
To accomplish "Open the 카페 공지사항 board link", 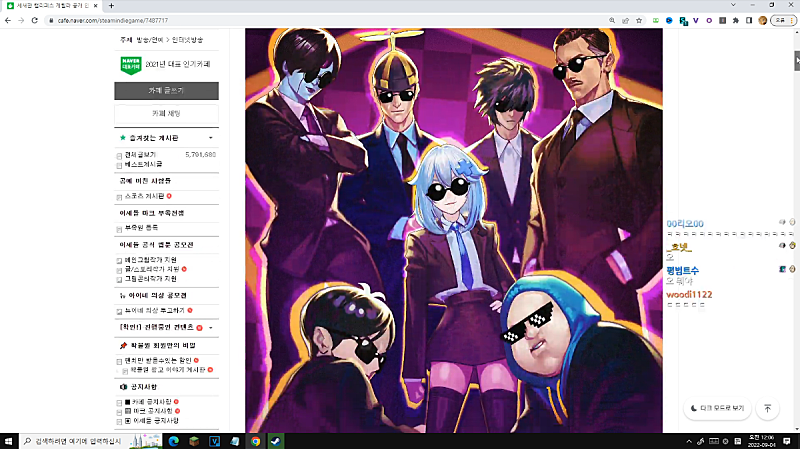I will point(152,402).
